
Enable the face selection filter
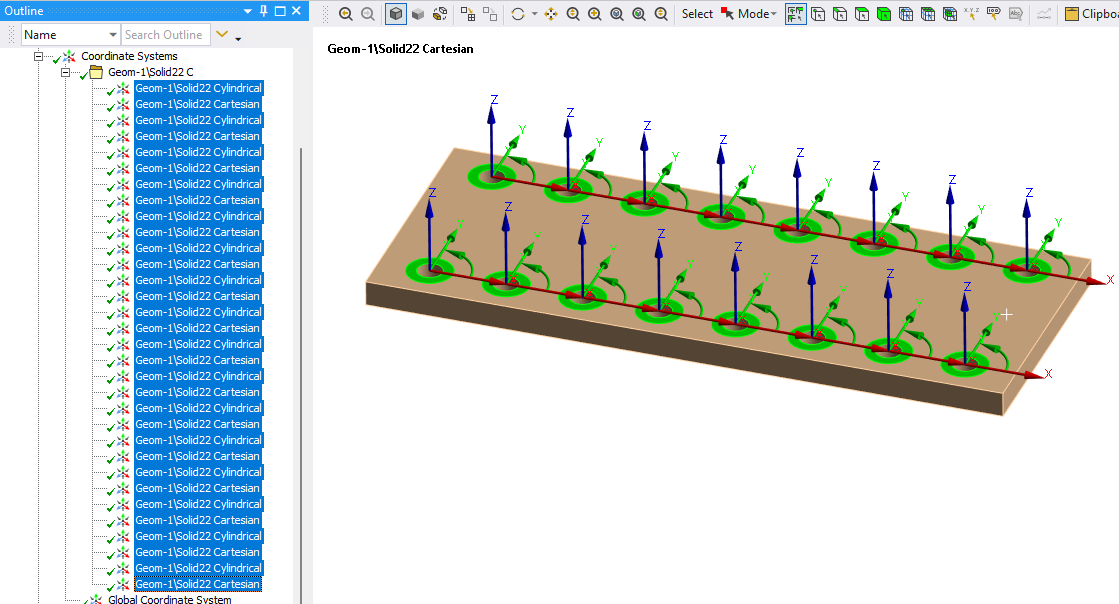862,14
